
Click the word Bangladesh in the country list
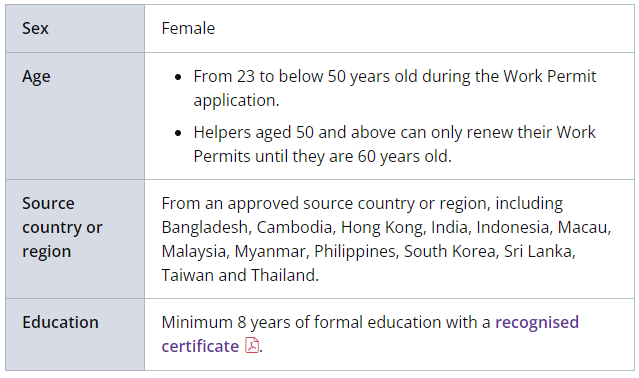[x=205, y=227]
